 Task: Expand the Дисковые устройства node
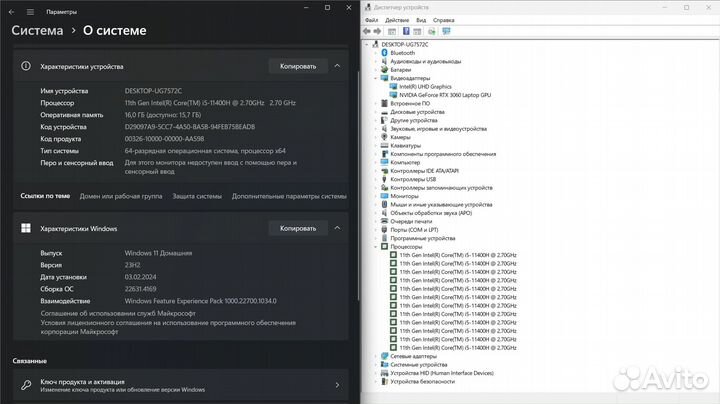(x=376, y=112)
